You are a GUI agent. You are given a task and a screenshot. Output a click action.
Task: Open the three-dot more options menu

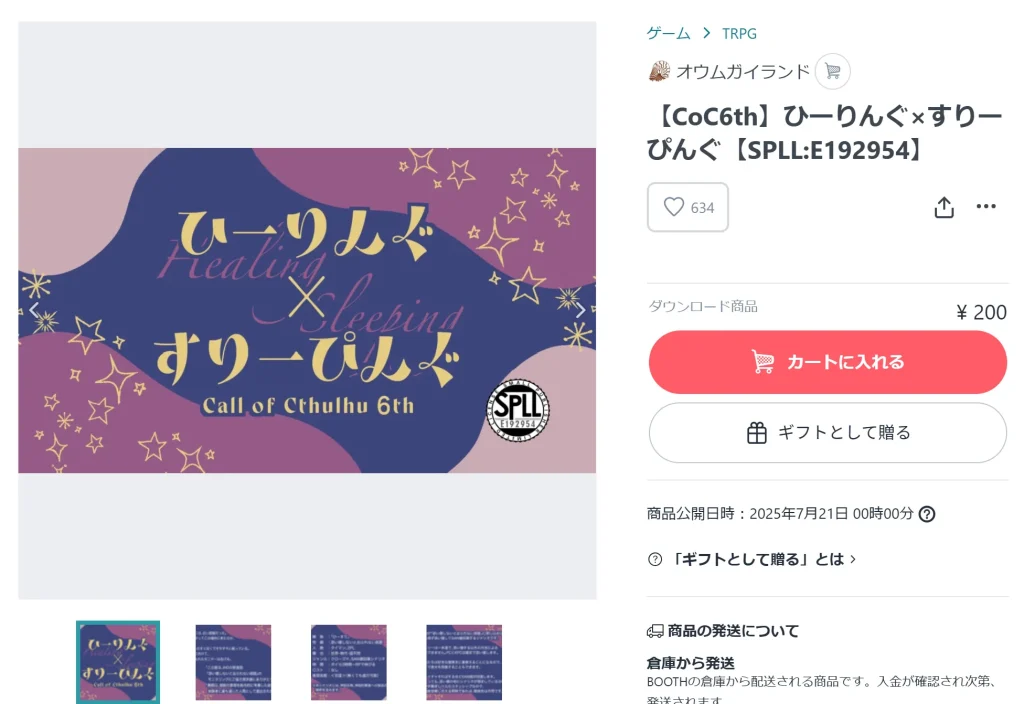[985, 206]
